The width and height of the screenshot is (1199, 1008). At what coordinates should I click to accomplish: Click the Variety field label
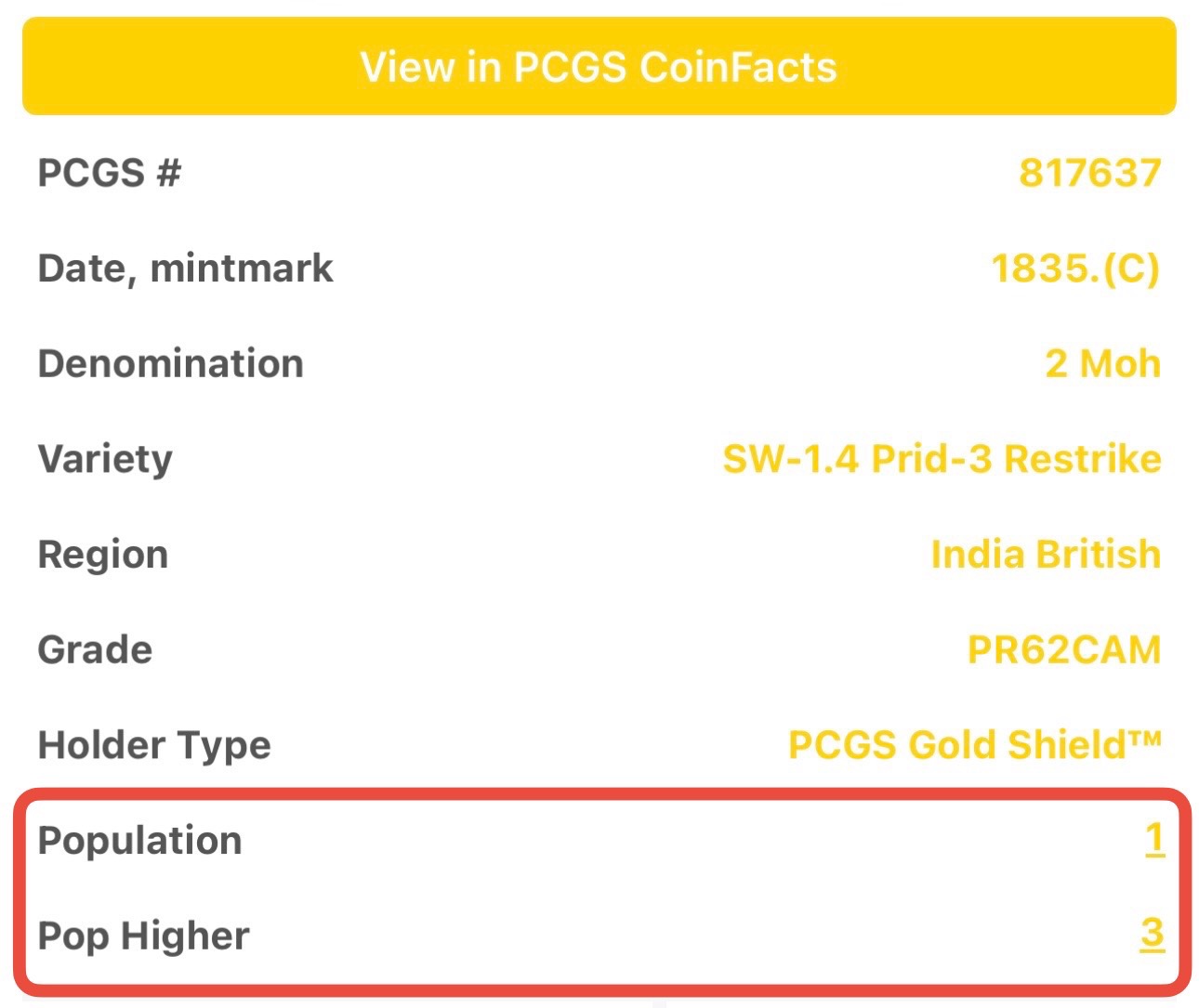(105, 460)
